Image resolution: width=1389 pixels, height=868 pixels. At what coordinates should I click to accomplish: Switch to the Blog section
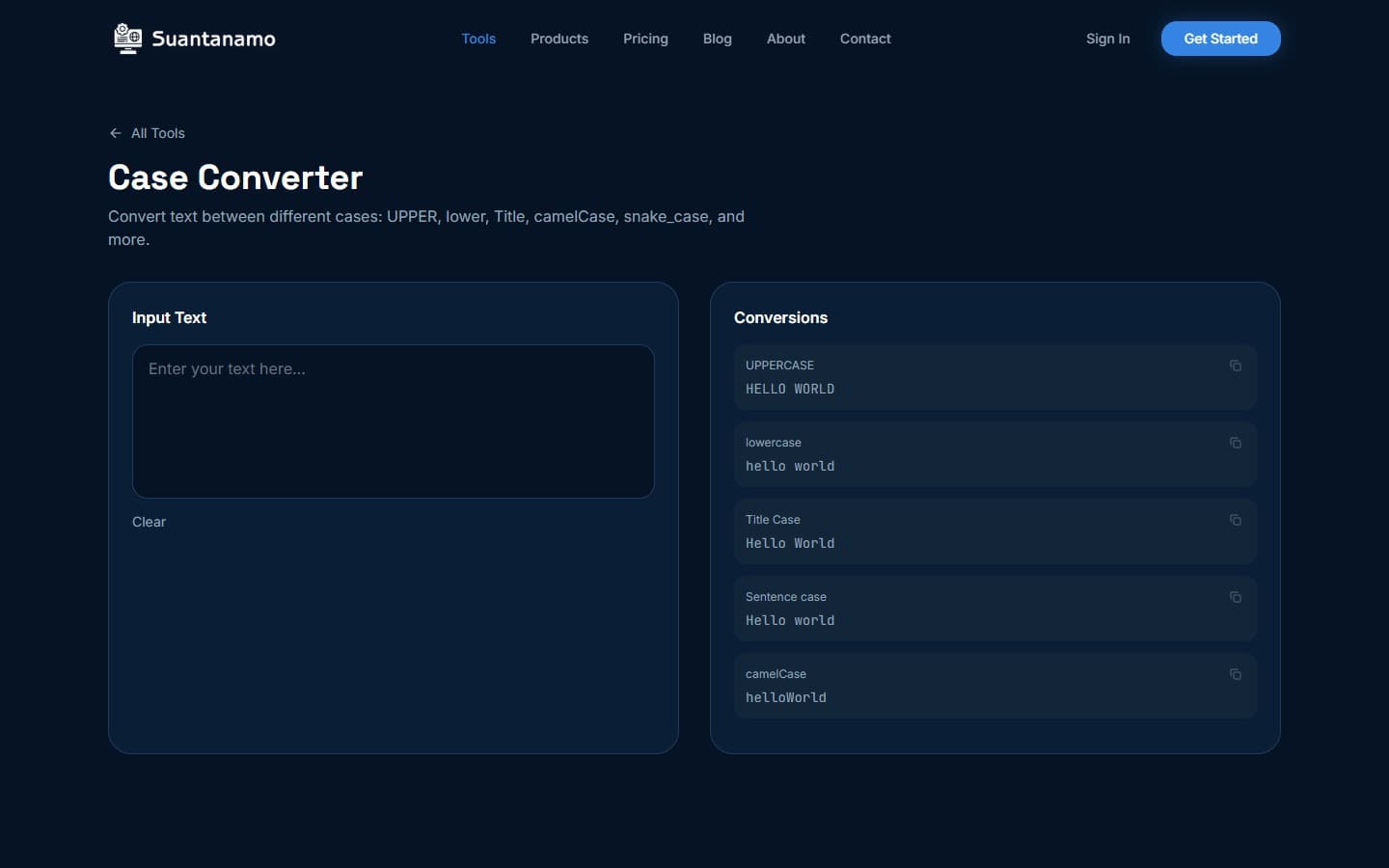click(717, 39)
